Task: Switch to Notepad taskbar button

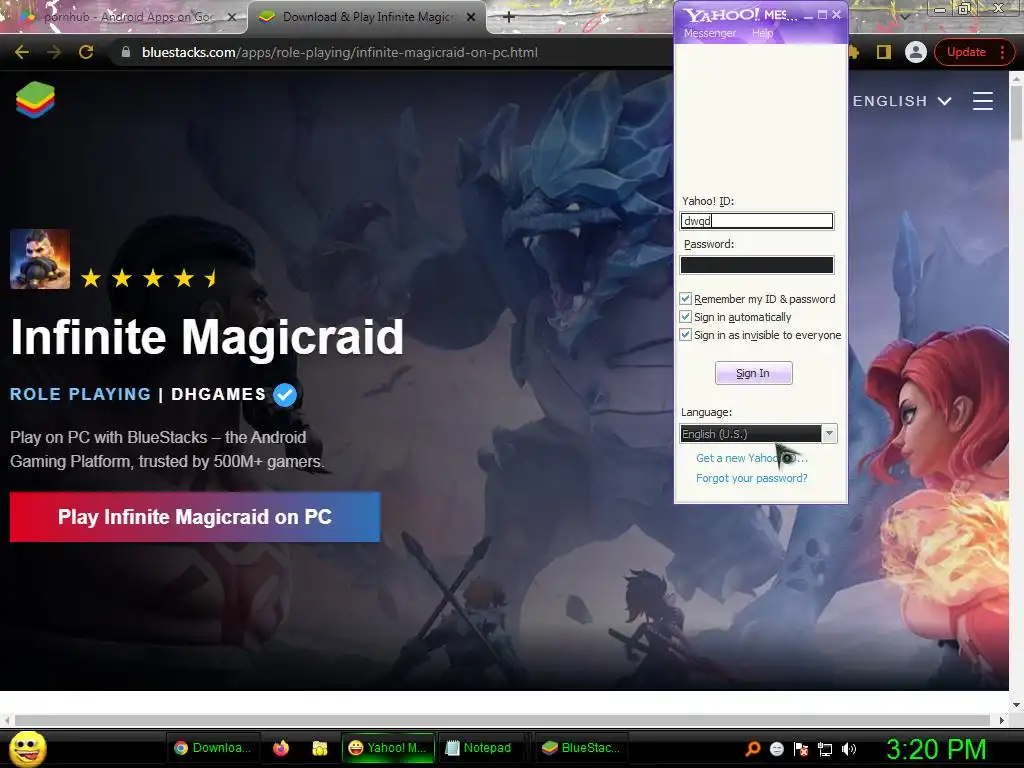Action: pyautogui.click(x=479, y=748)
